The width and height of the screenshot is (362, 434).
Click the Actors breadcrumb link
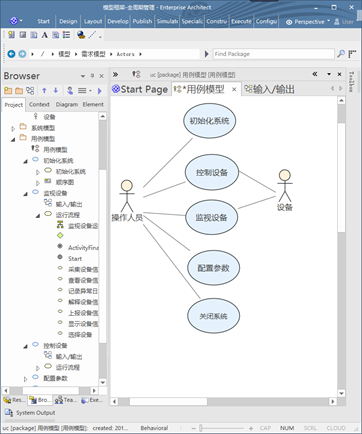point(125,54)
